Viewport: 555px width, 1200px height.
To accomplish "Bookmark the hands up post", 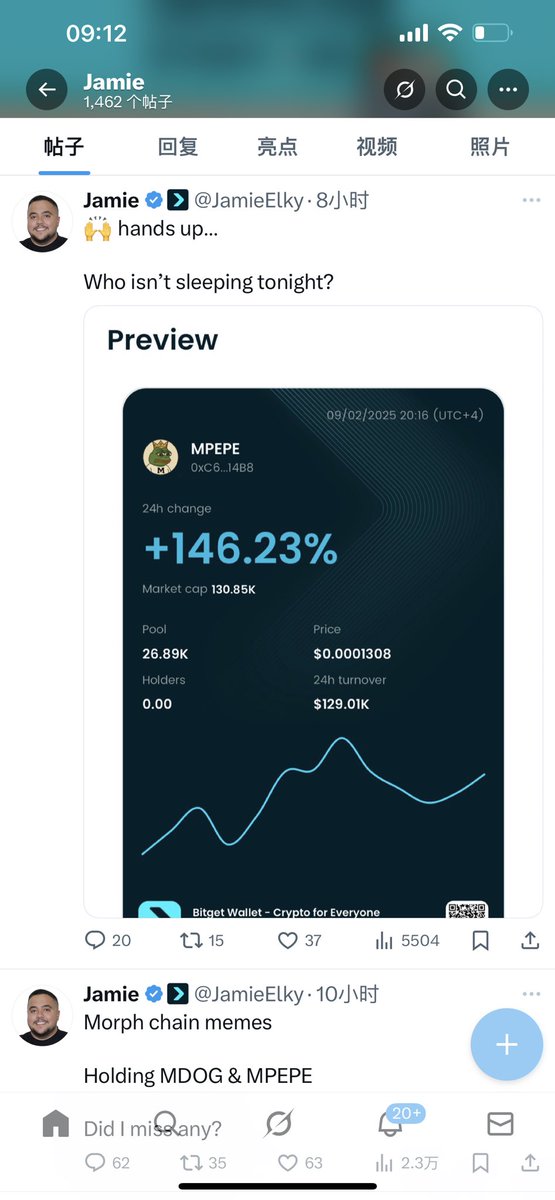I will pyautogui.click(x=480, y=940).
